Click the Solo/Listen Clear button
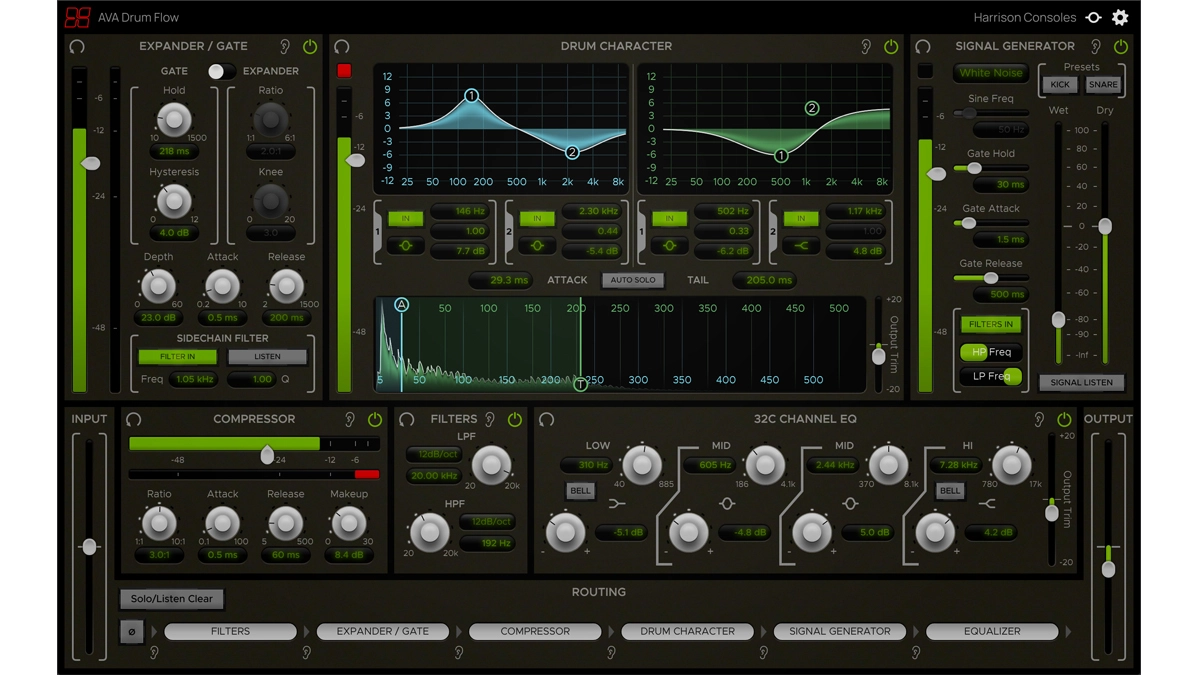1199x675 pixels. pyautogui.click(x=172, y=599)
